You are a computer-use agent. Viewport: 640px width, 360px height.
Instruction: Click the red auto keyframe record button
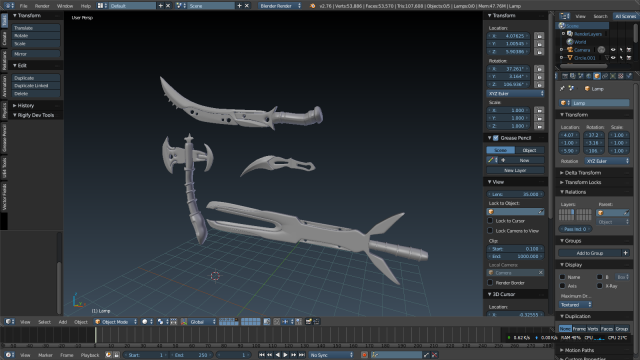[364, 355]
